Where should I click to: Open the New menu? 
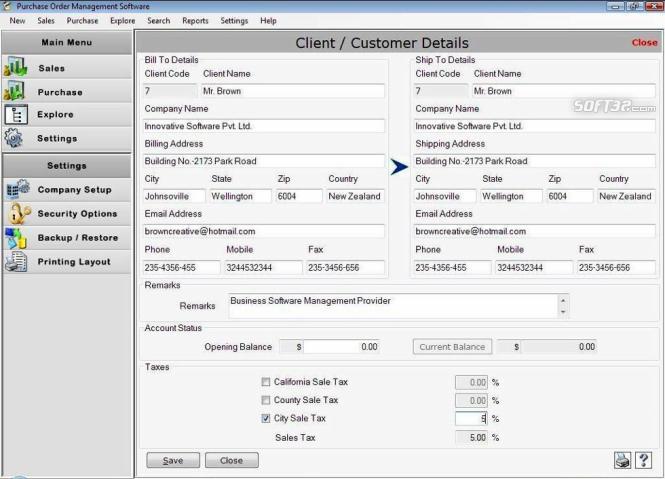click(17, 21)
